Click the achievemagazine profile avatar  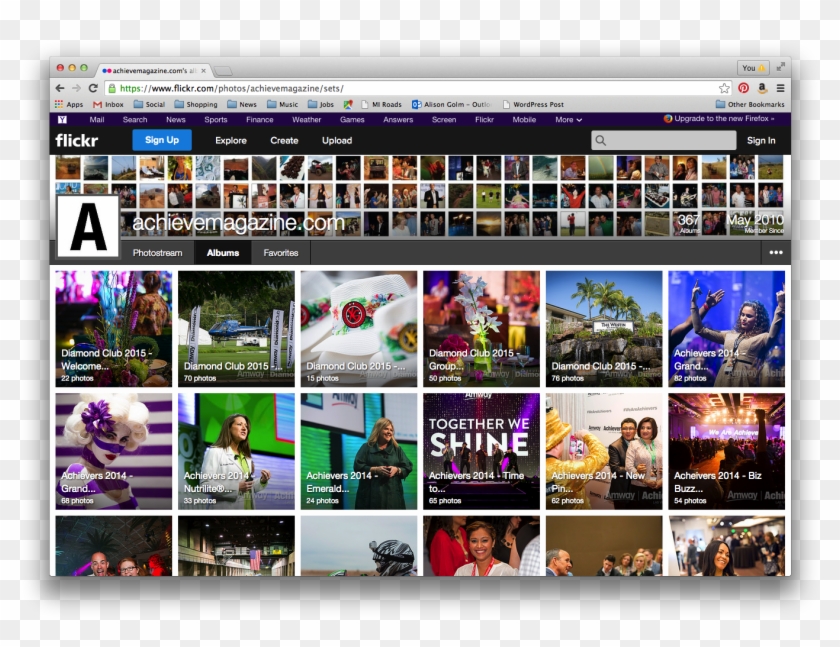(x=88, y=226)
